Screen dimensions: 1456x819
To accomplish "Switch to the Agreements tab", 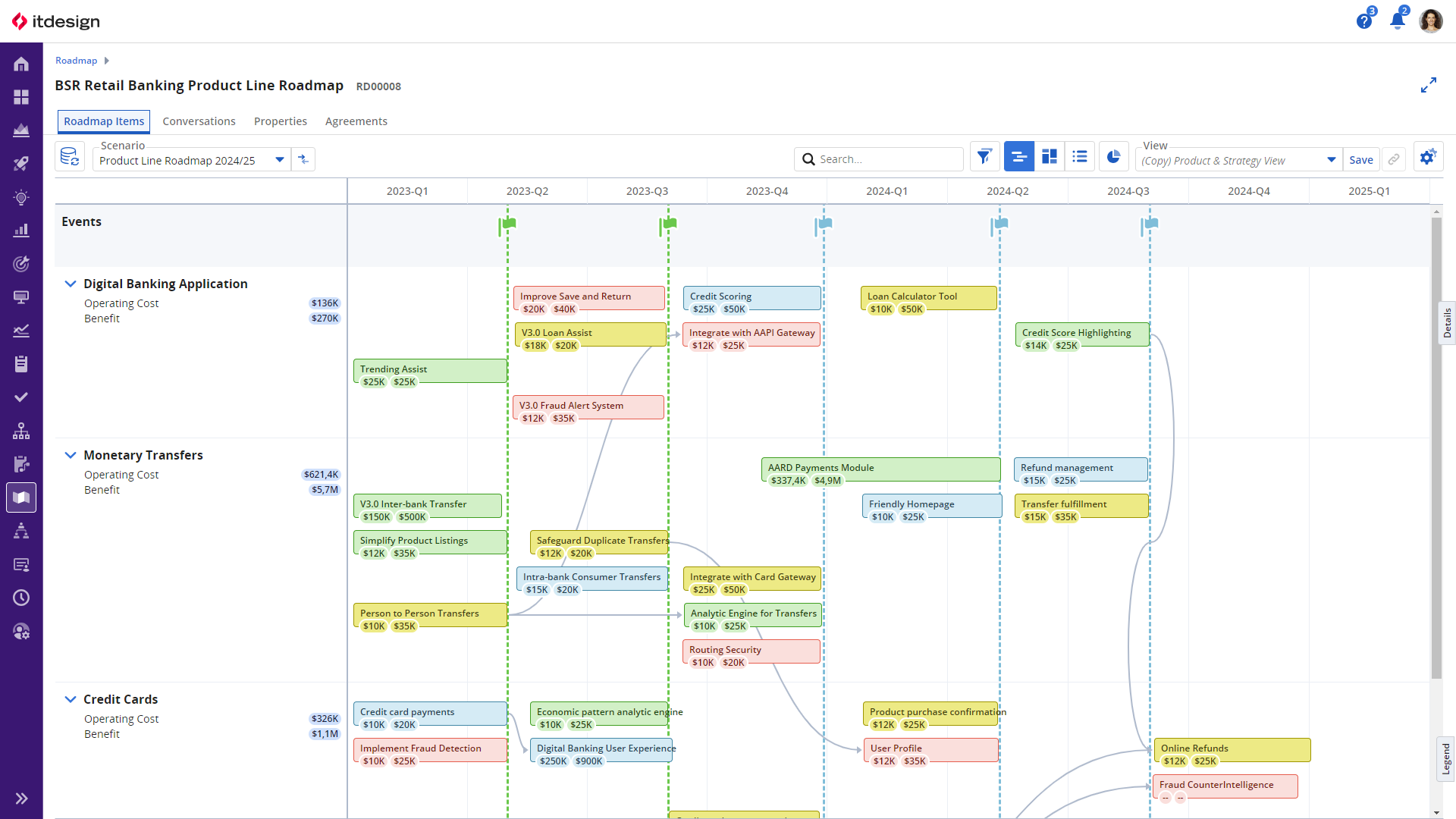I will [356, 121].
